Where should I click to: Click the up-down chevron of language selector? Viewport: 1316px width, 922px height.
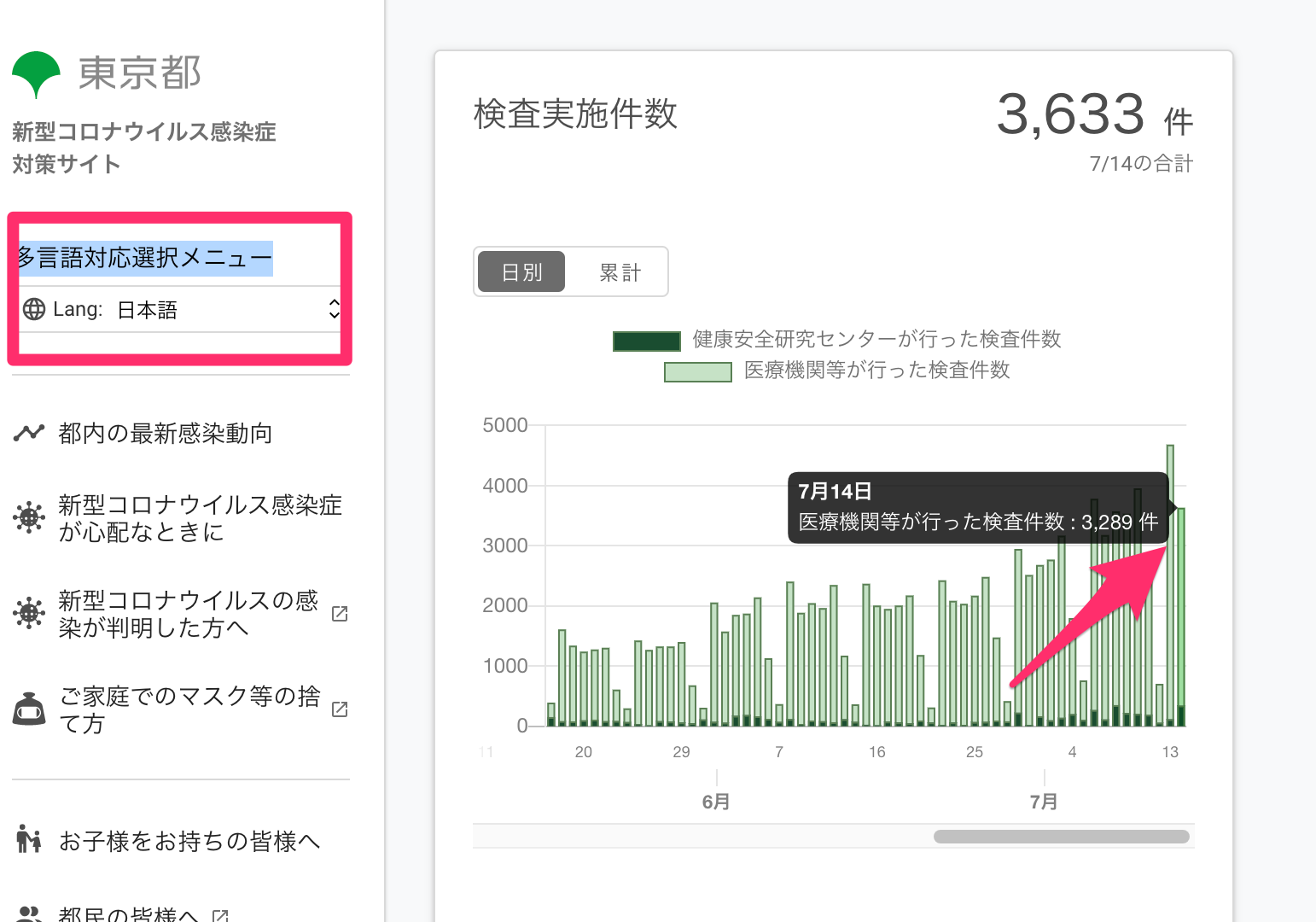pyautogui.click(x=335, y=309)
